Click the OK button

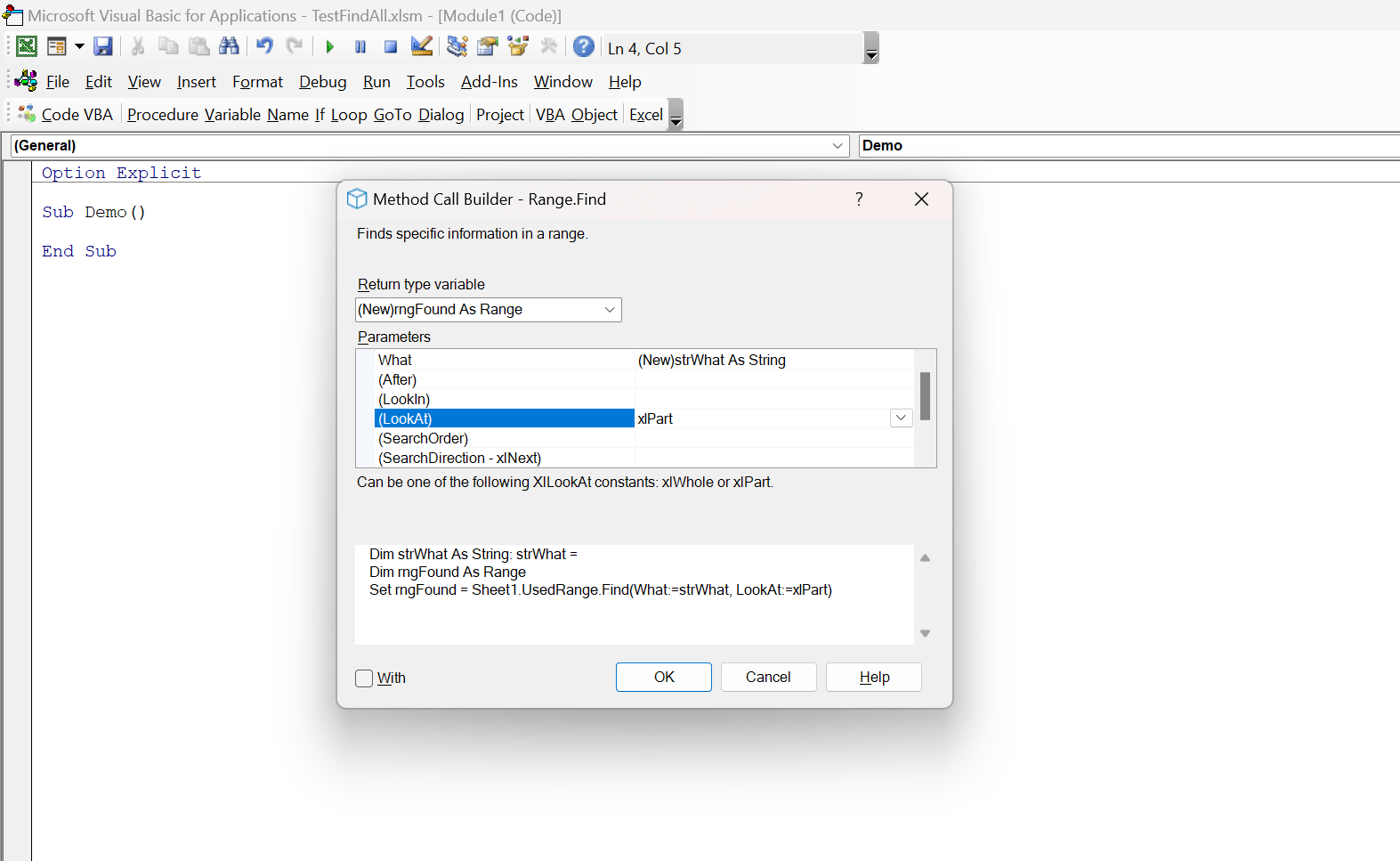pos(664,678)
